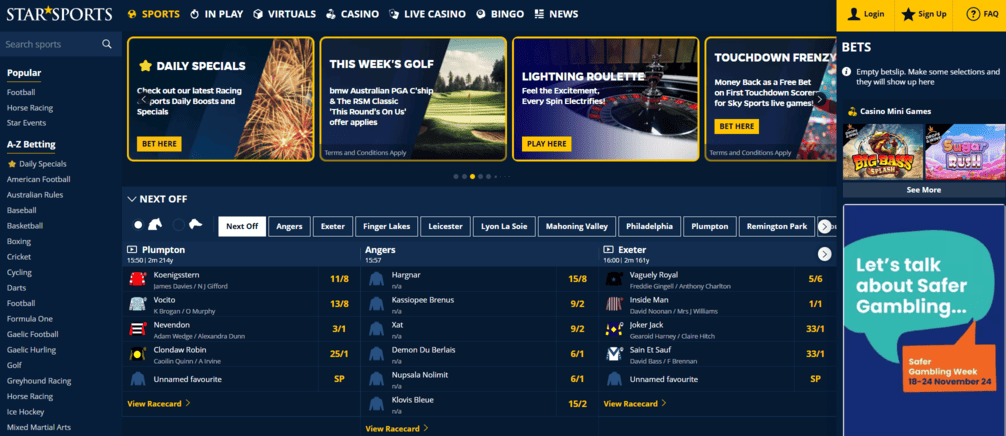Bet on Koenigsstern at 11/8

339,279
